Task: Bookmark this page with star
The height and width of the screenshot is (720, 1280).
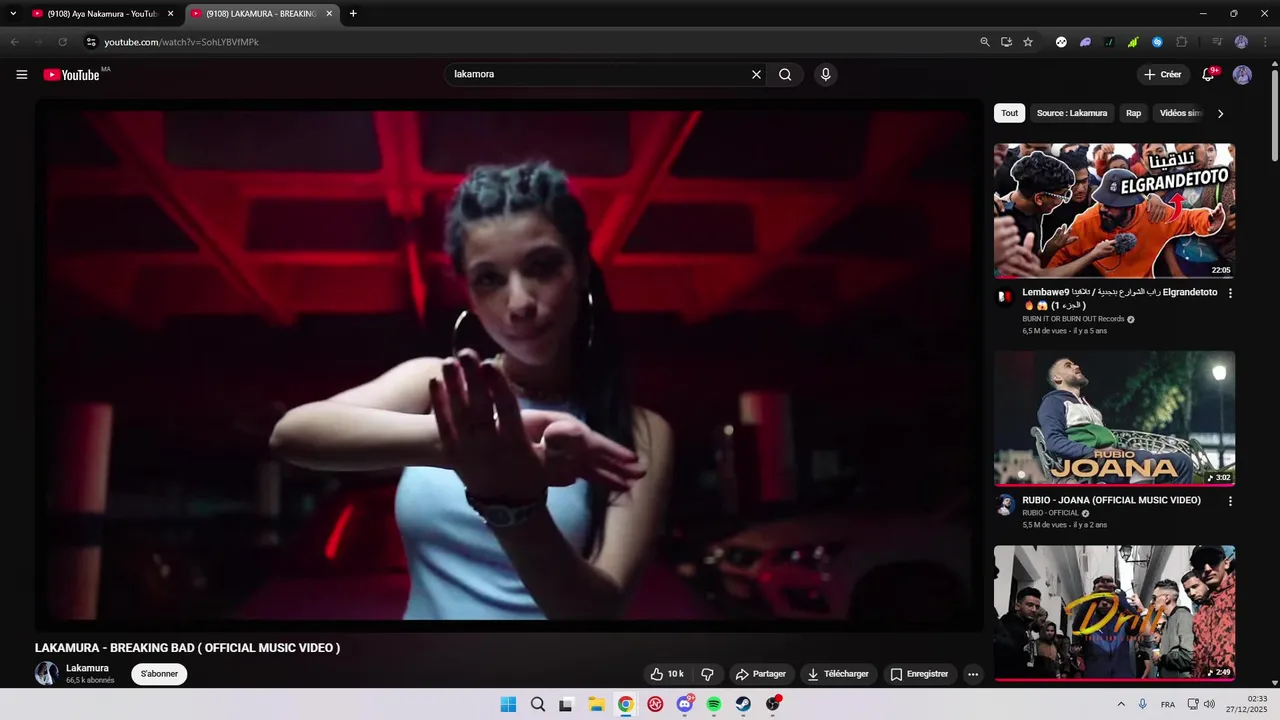Action: pyautogui.click(x=1027, y=42)
